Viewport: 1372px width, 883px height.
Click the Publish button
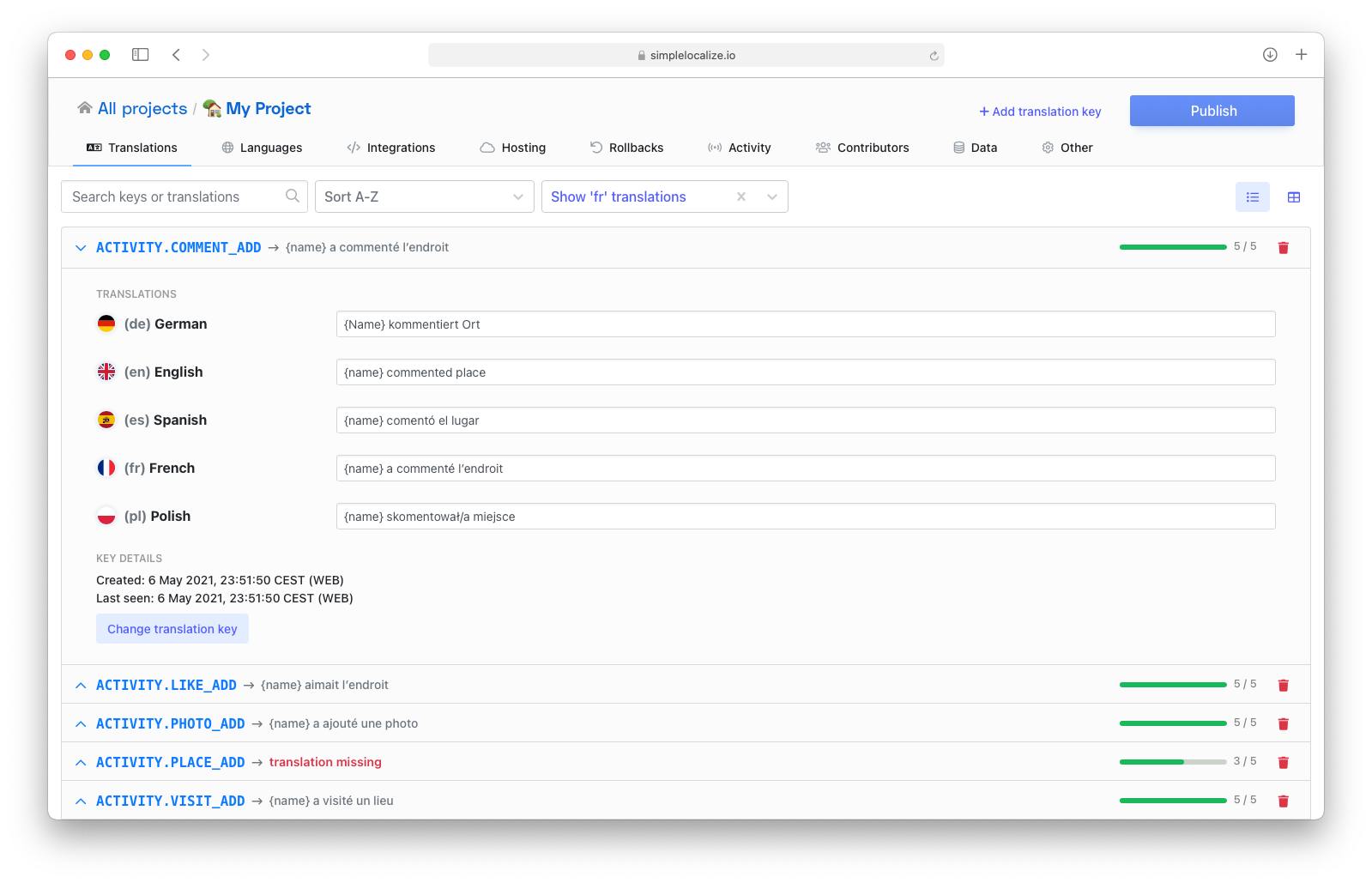(1212, 111)
